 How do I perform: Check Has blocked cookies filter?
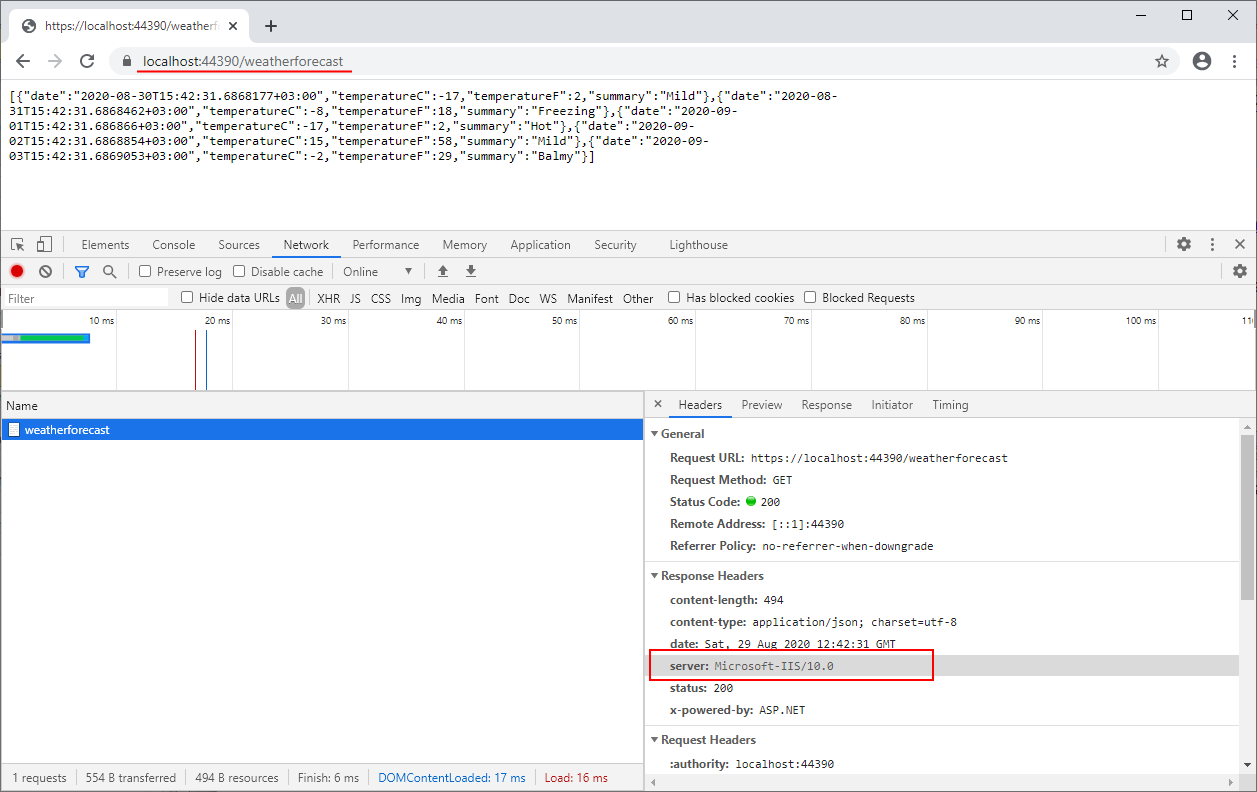674,297
